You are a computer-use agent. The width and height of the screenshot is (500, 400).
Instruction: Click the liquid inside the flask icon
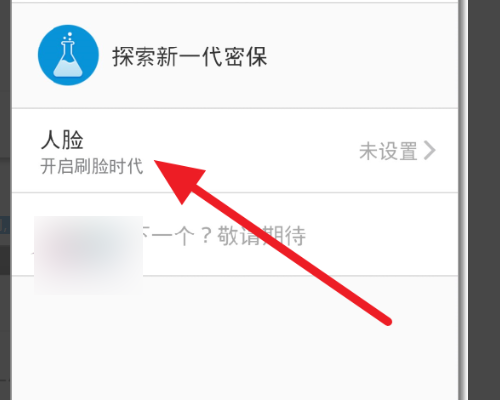coord(68,68)
